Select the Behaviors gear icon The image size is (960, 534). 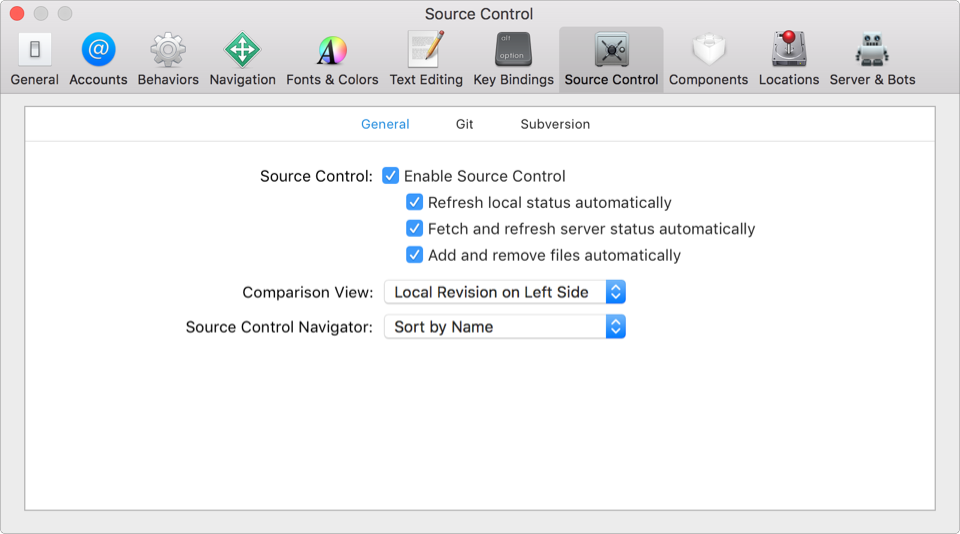coord(168,50)
